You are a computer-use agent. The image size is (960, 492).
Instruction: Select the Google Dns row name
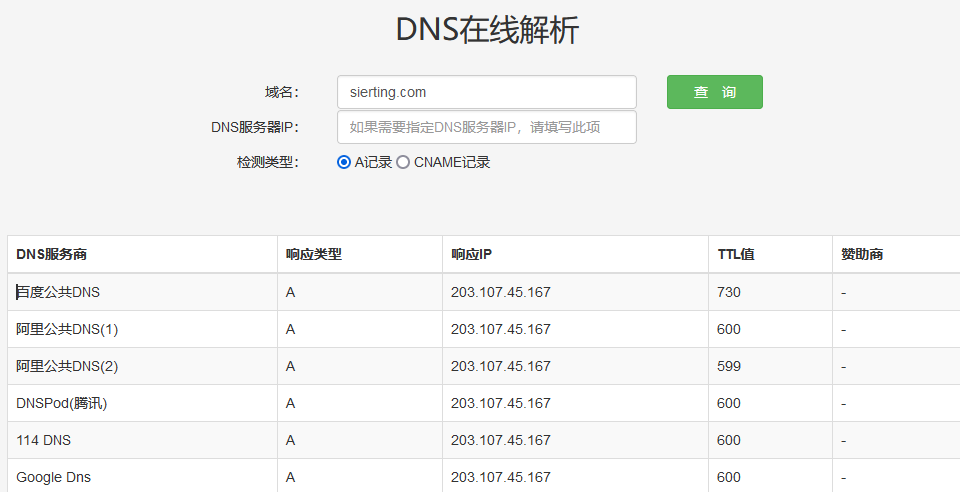(53, 477)
